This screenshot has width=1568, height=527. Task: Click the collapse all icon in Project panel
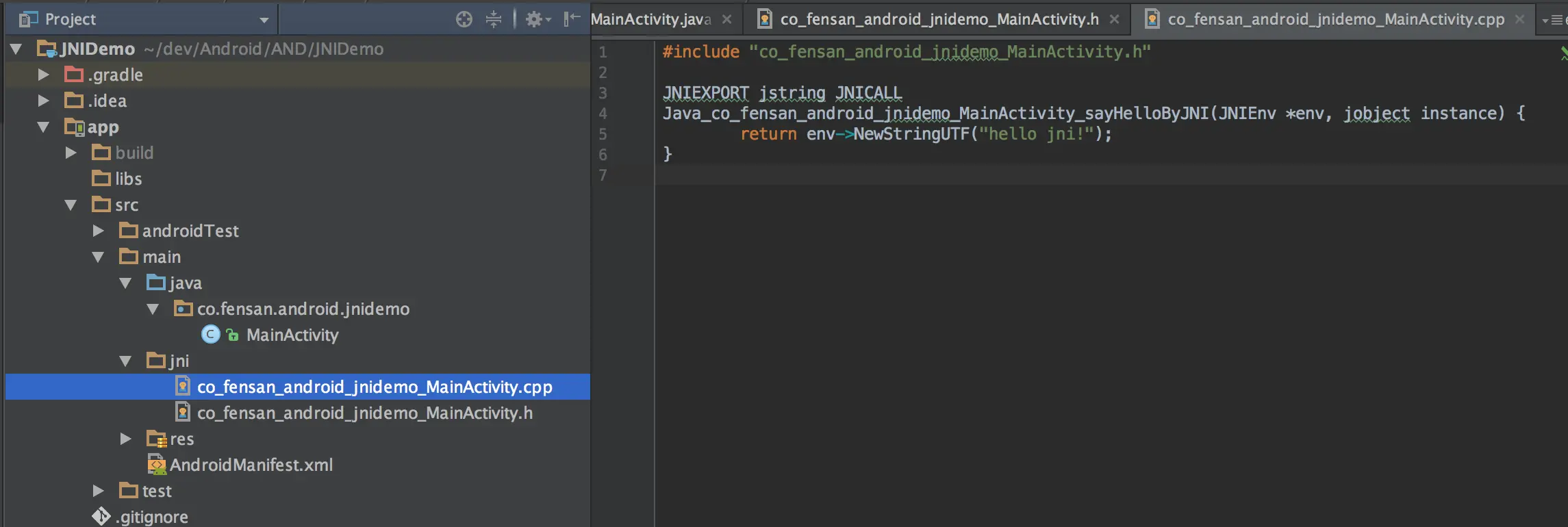coord(494,19)
